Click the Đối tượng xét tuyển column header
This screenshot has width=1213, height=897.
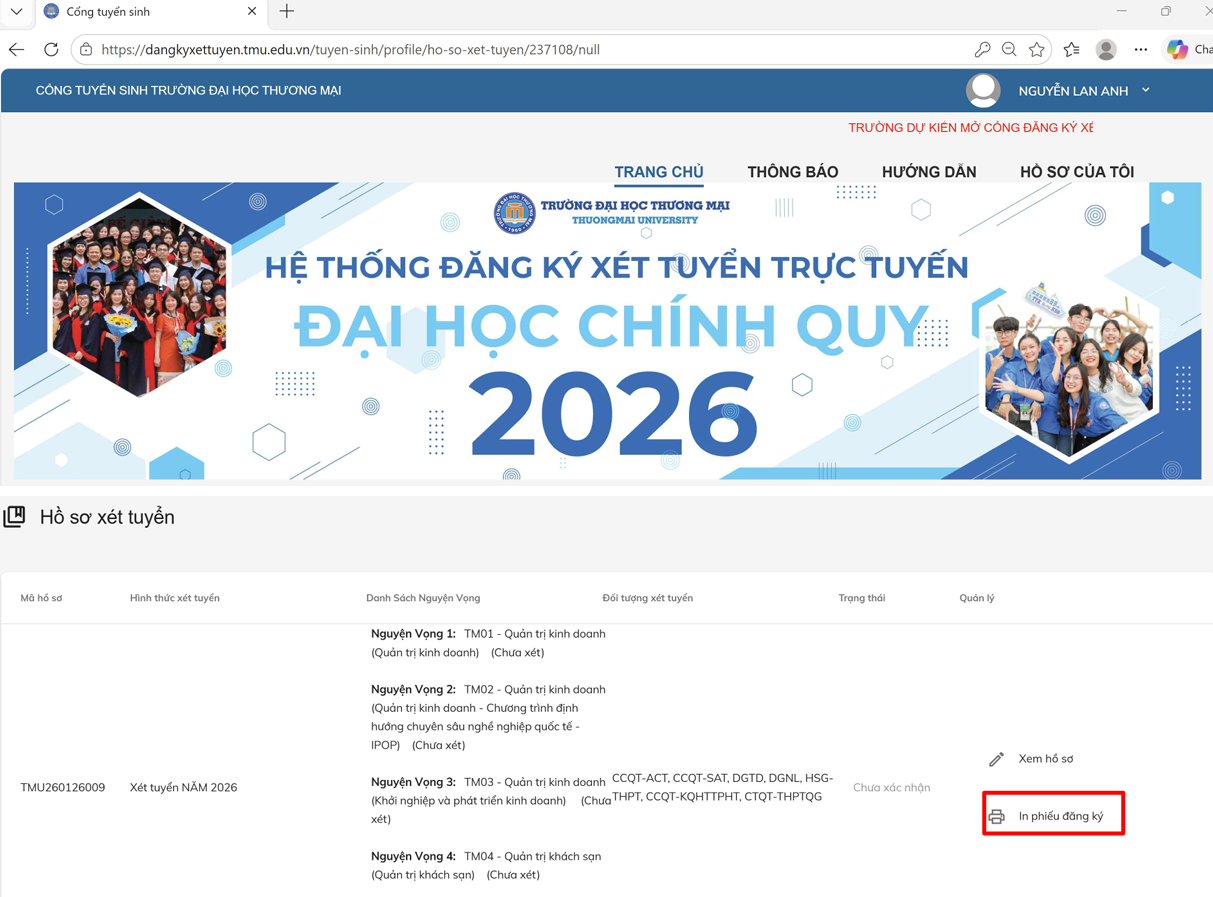(648, 598)
